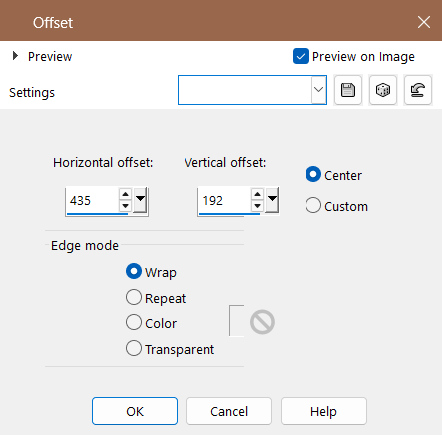Image resolution: width=442 pixels, height=435 pixels.
Task: Close the Offset dialog
Action: click(x=424, y=22)
